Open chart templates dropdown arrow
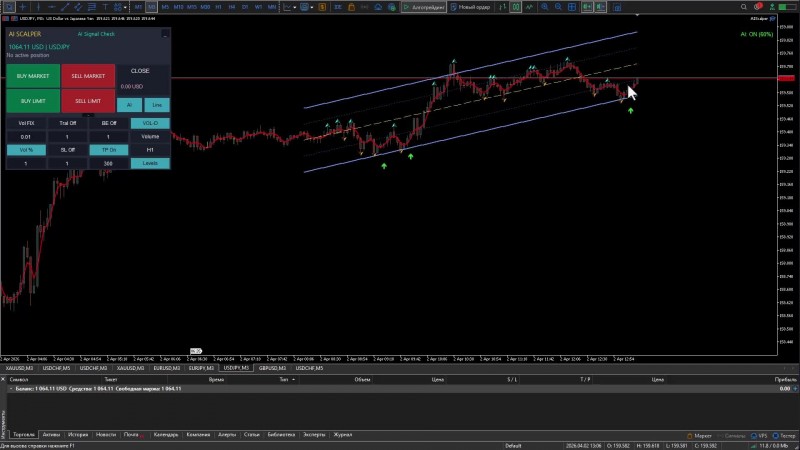The width and height of the screenshot is (800, 450). [x=312, y=7]
